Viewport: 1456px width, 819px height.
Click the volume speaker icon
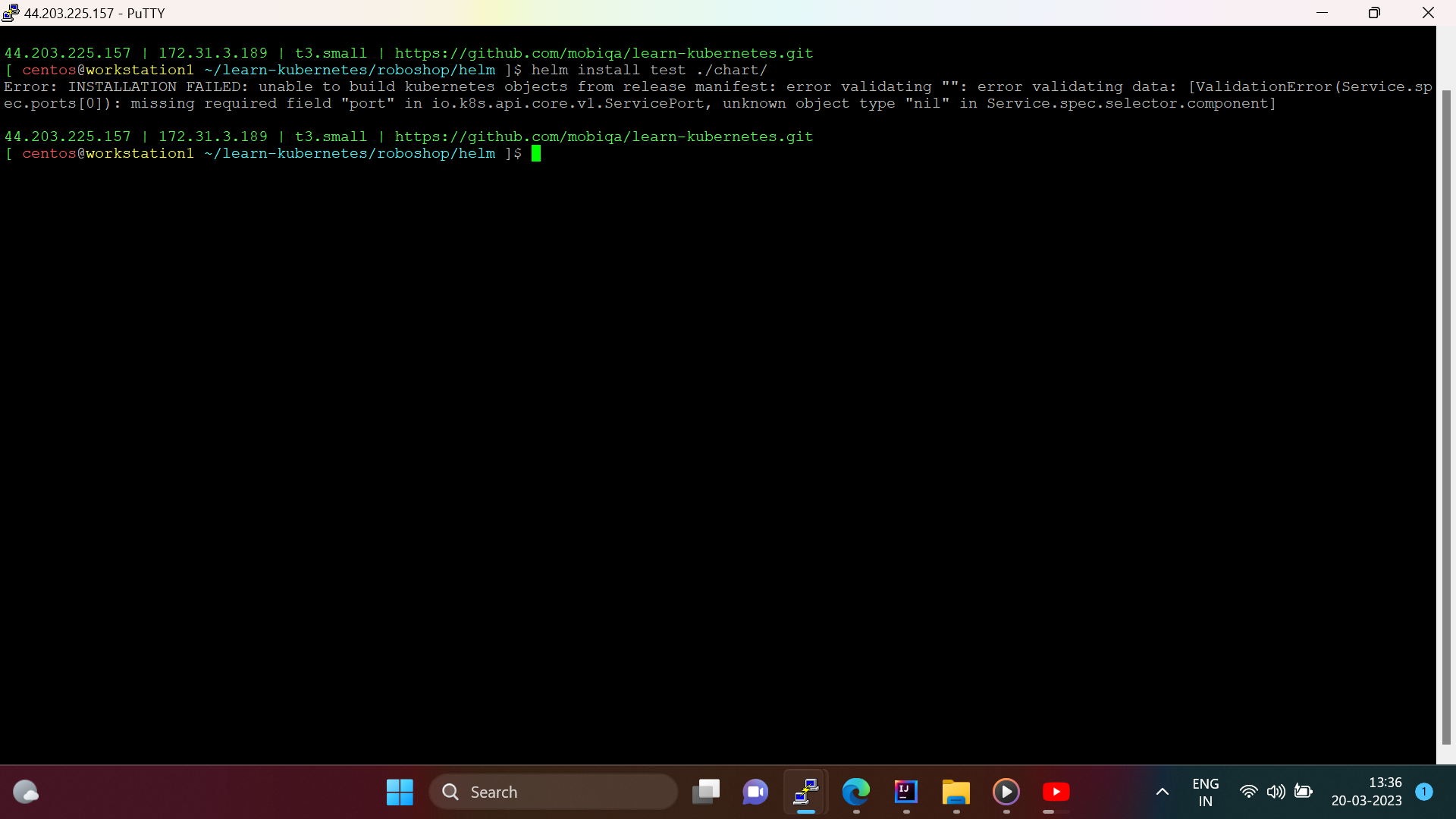click(x=1276, y=792)
